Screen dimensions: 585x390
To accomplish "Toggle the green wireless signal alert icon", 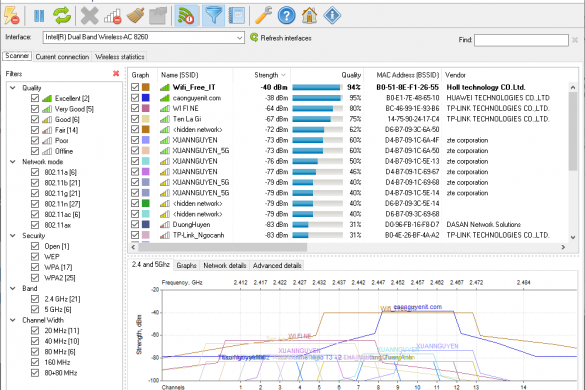I will [x=186, y=16].
